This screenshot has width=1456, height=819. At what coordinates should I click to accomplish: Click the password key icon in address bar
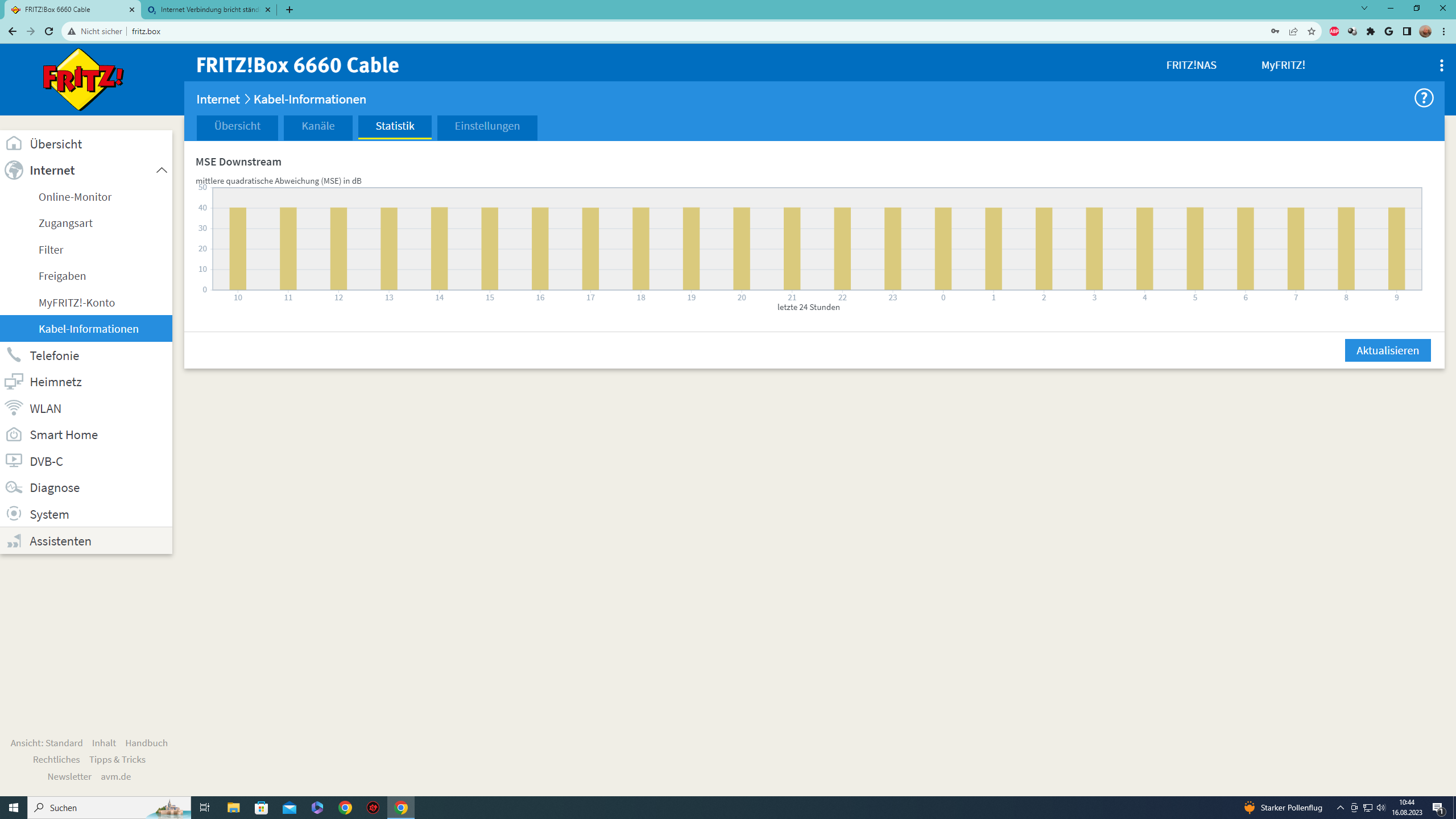click(x=1275, y=31)
